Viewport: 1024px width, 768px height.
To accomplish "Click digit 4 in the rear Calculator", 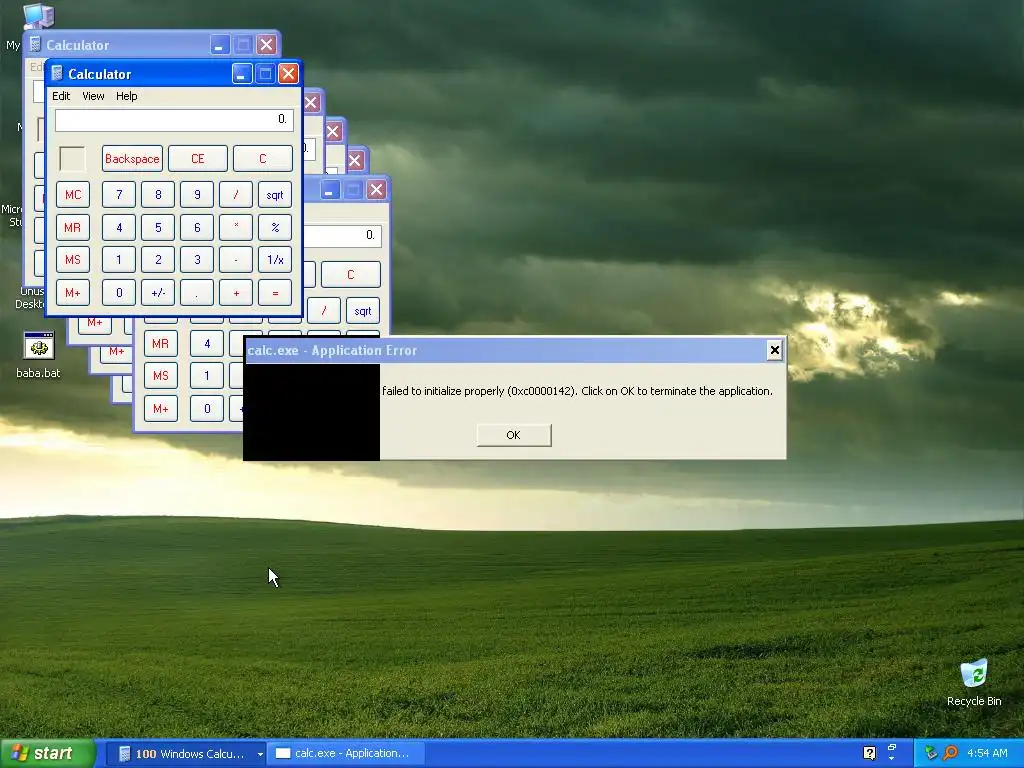I will coord(207,344).
